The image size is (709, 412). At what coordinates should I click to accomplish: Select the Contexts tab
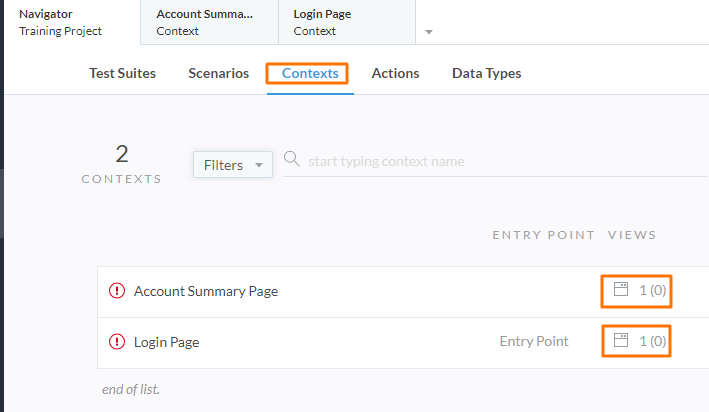310,73
